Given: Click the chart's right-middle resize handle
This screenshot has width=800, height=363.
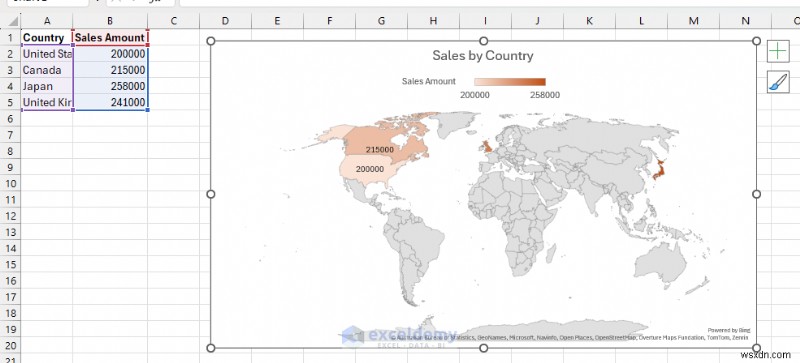Looking at the screenshot, I should [757, 194].
